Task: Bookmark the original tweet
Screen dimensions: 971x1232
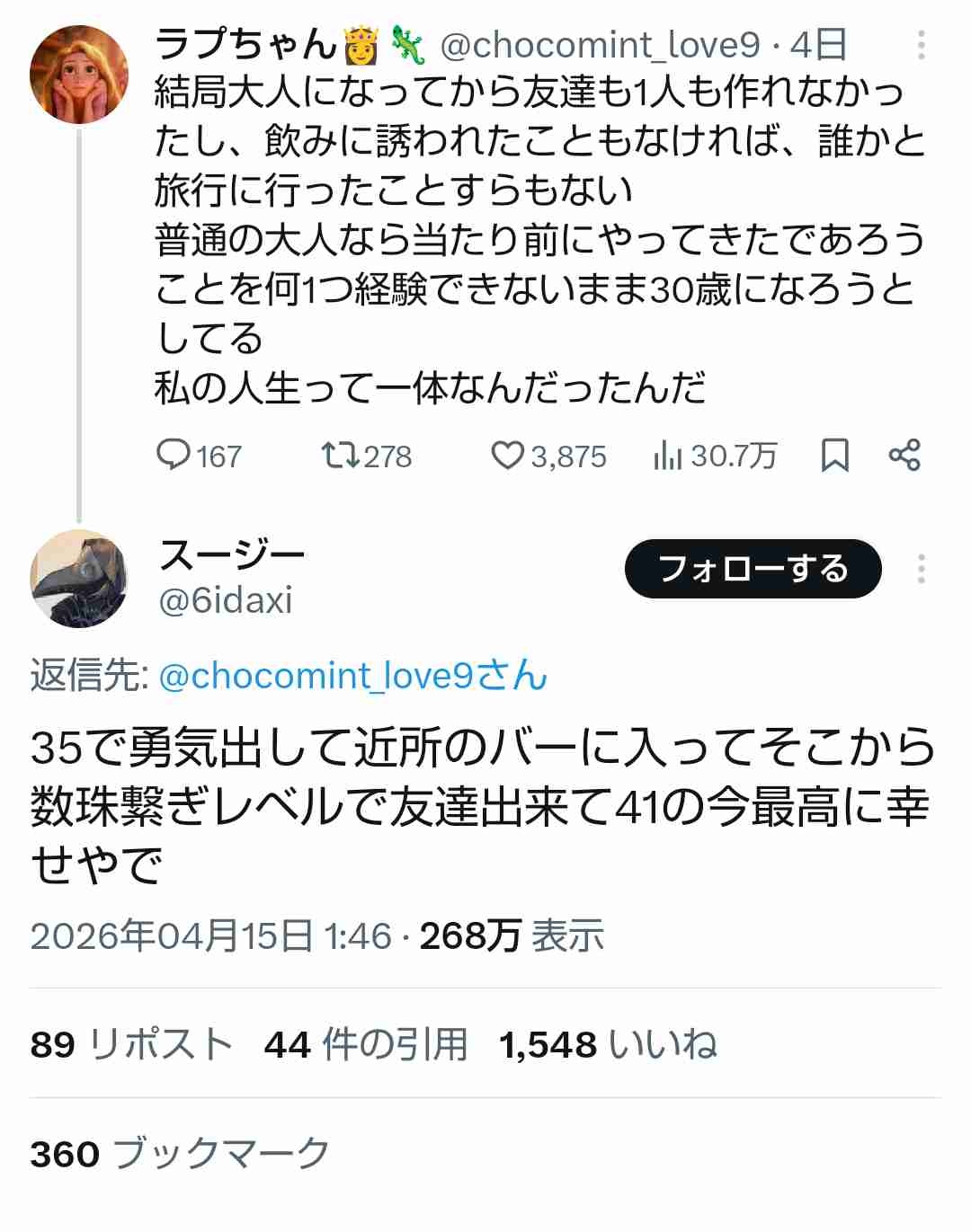Action: (x=834, y=456)
